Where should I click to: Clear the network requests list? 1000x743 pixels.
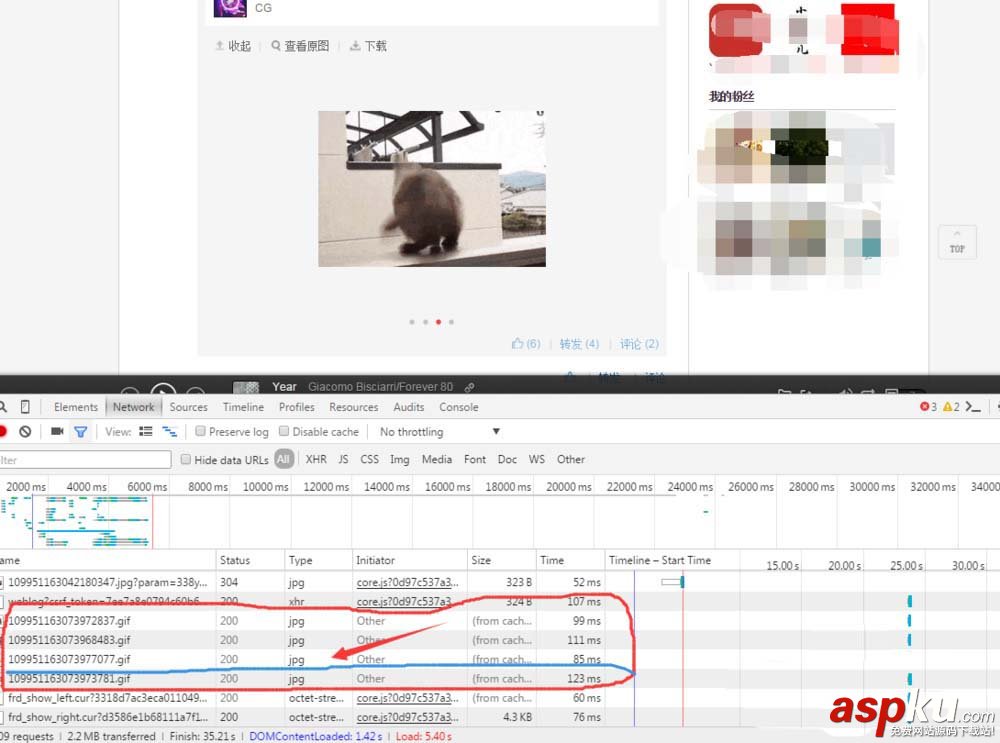click(26, 431)
